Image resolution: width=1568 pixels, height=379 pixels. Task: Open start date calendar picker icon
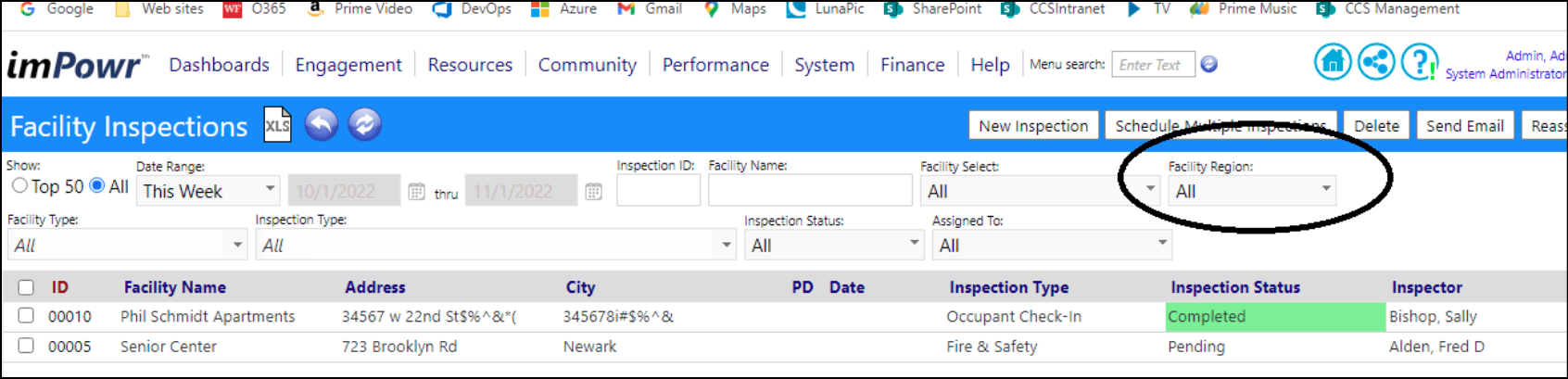click(416, 192)
